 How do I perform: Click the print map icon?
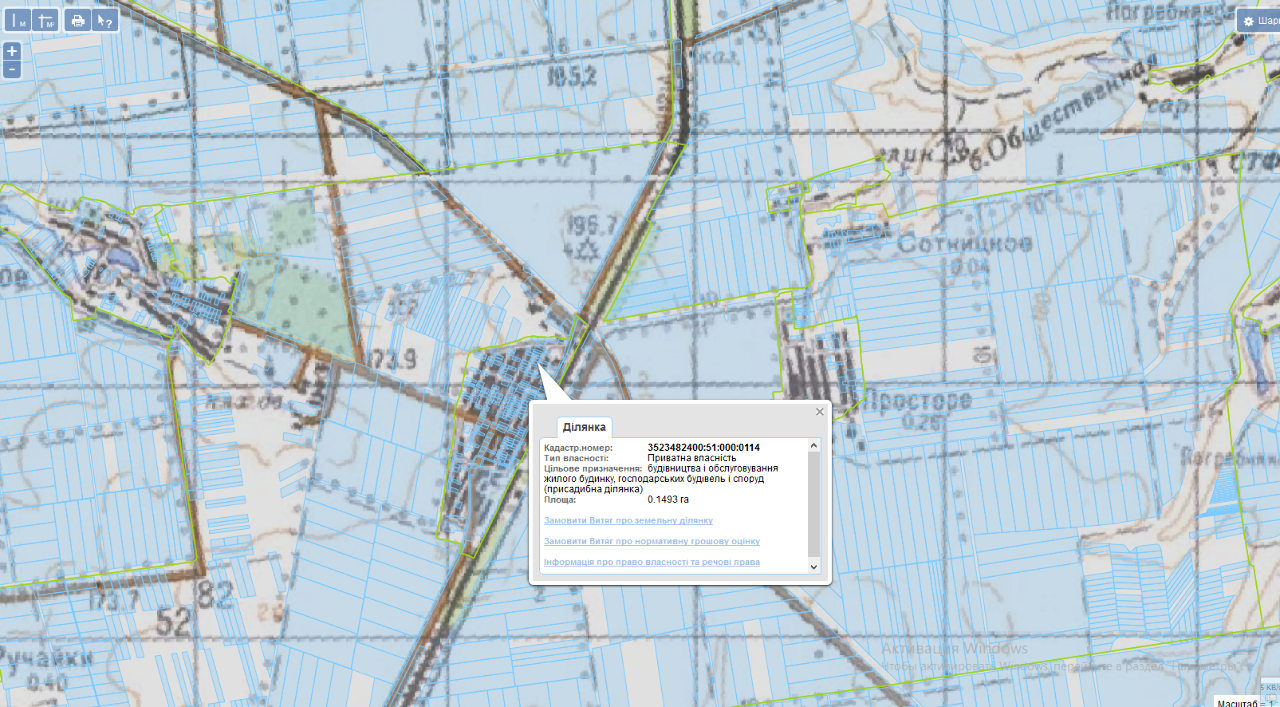[x=77, y=20]
